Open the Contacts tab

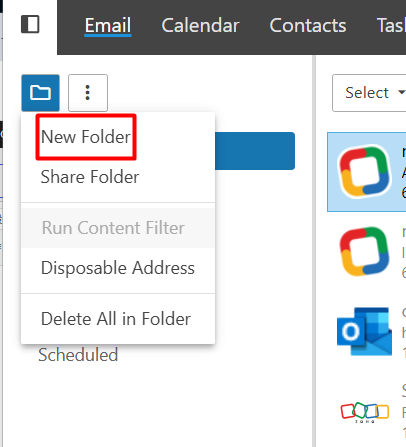coord(308,26)
